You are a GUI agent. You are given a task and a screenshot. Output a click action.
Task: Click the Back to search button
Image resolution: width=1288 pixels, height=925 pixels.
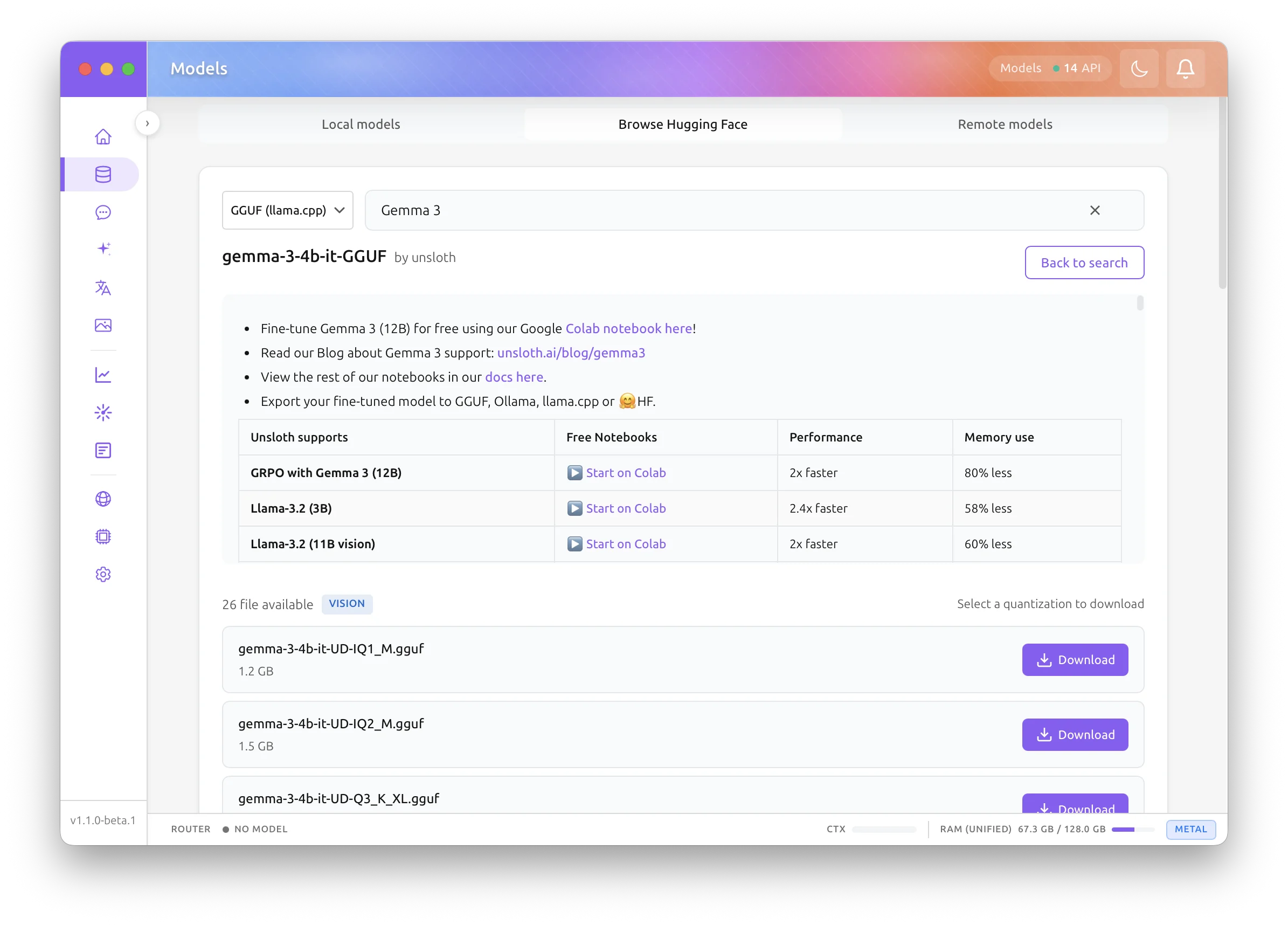pyautogui.click(x=1084, y=263)
